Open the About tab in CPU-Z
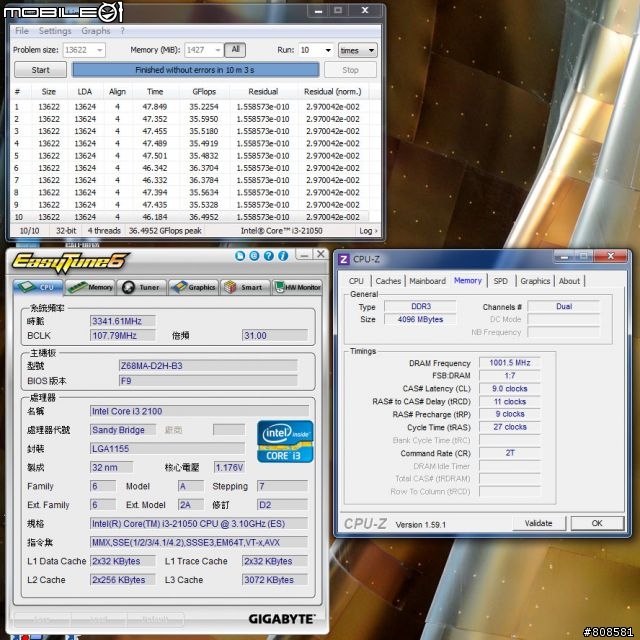The width and height of the screenshot is (640, 640). (569, 281)
